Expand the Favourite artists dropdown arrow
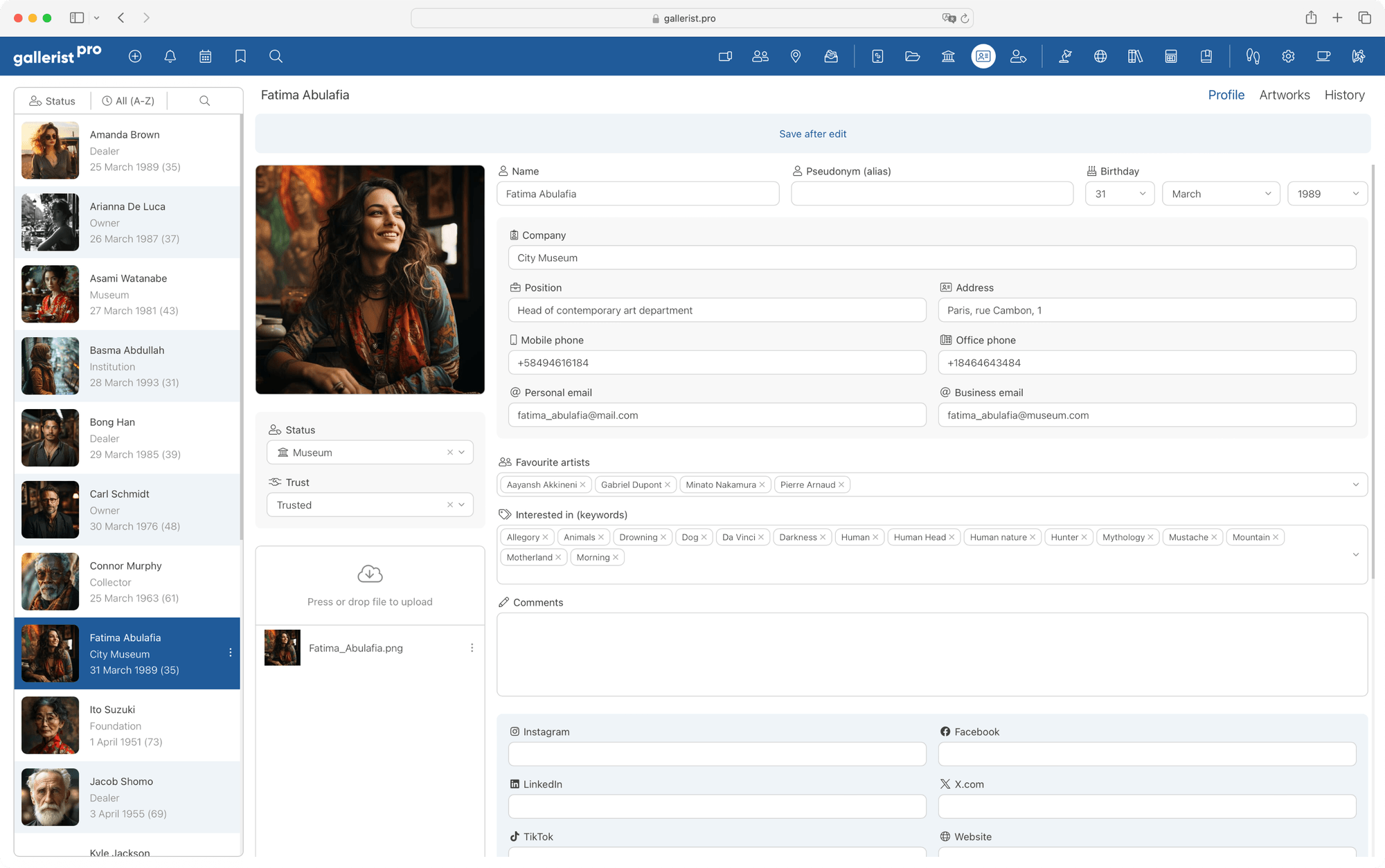Viewport: 1385px width, 868px height. (x=1355, y=485)
